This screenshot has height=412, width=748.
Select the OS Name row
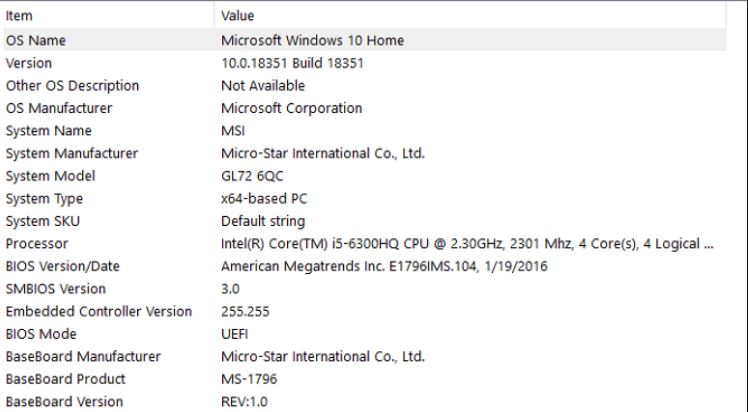pyautogui.click(x=365, y=40)
